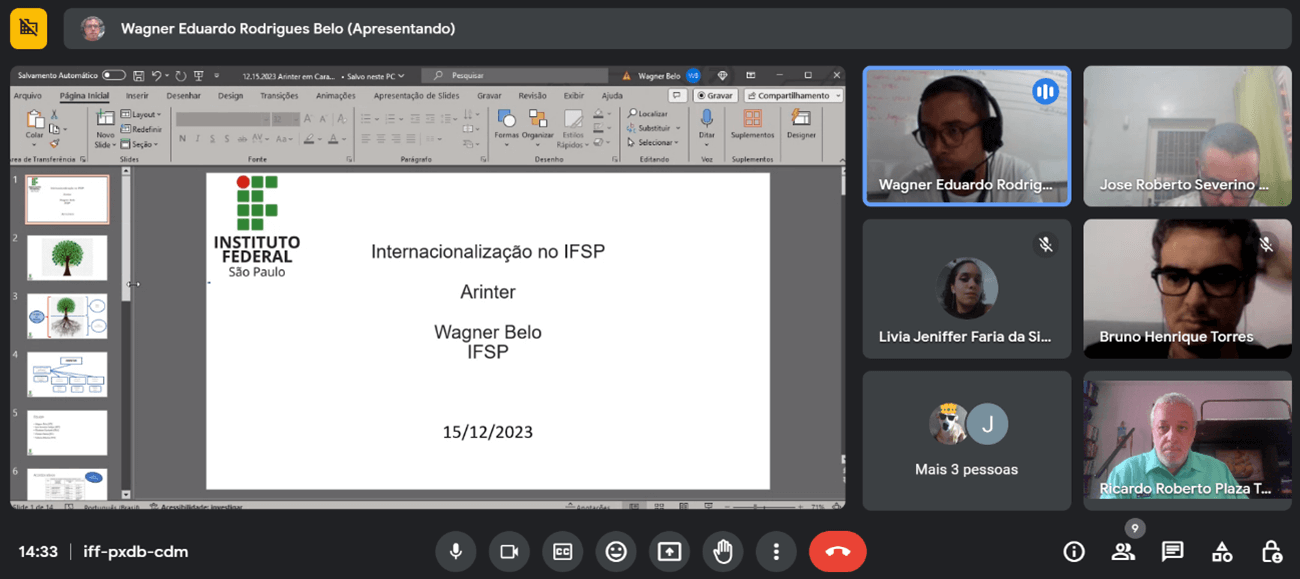Open the Arquivo menu tab

tap(27, 96)
